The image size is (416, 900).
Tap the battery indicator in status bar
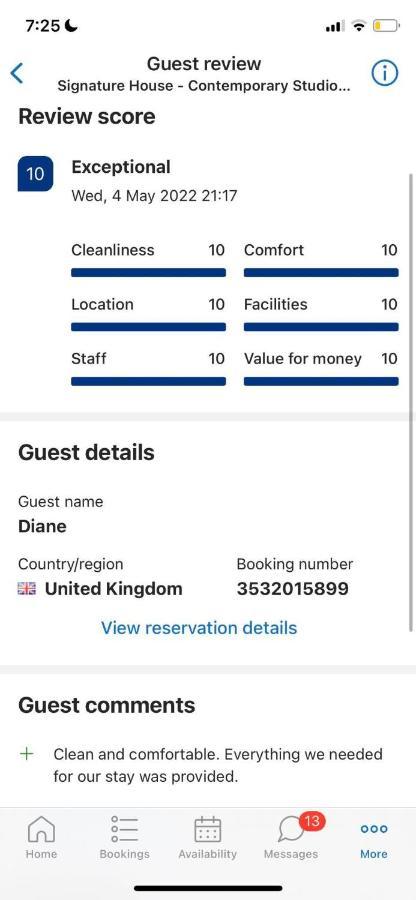click(x=385, y=25)
